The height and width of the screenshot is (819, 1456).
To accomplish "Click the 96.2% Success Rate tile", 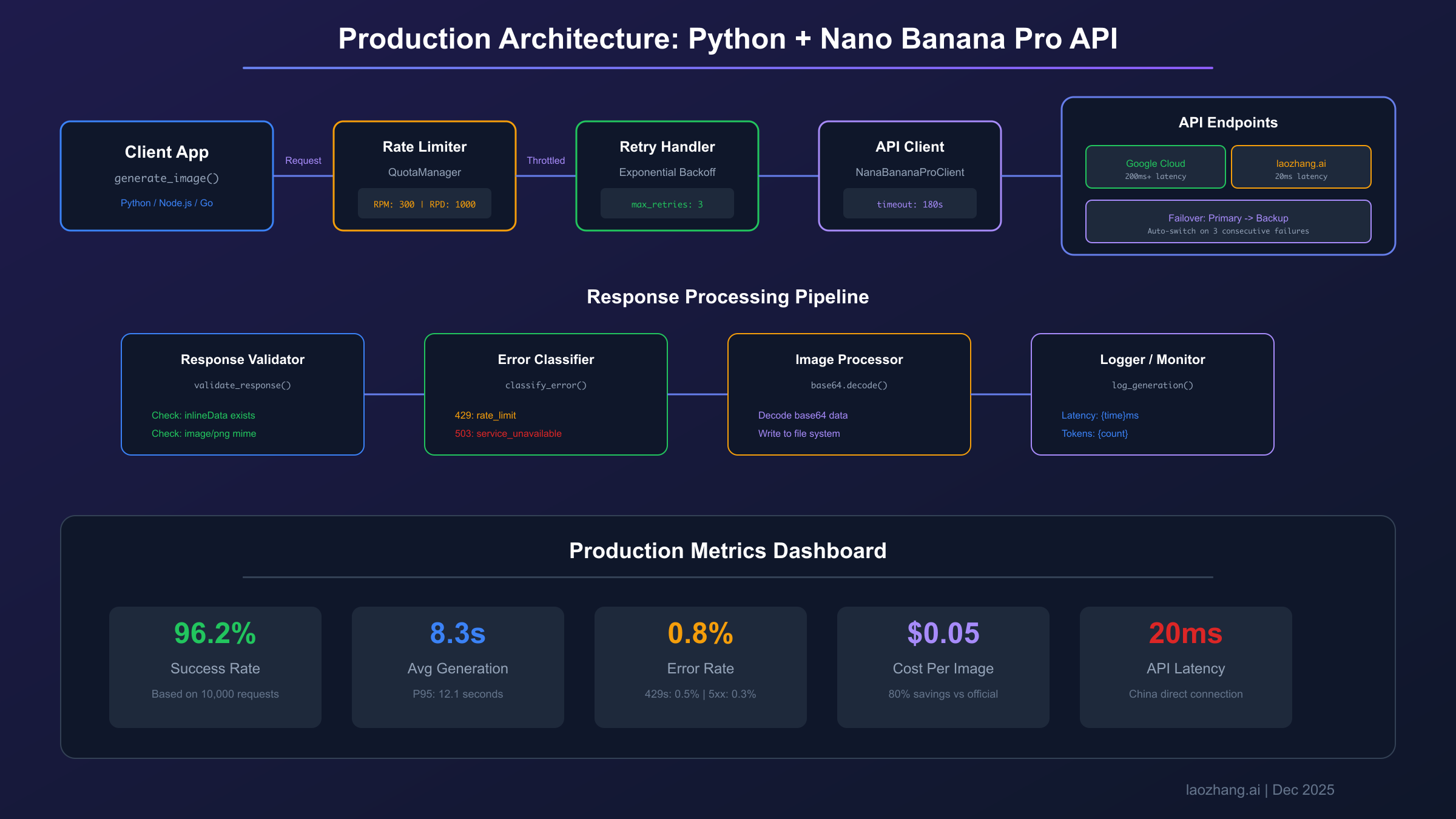I will tap(215, 667).
